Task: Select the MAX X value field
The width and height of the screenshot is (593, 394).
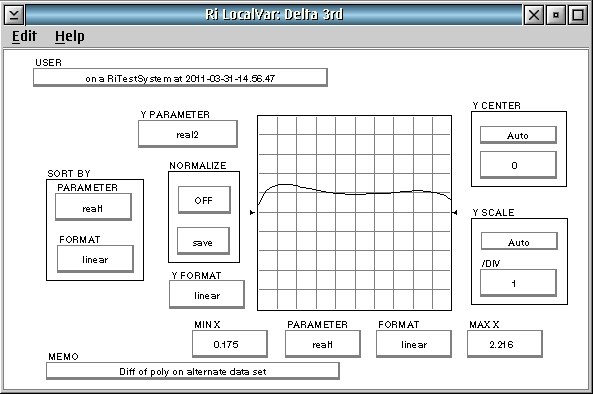Action: [505, 344]
